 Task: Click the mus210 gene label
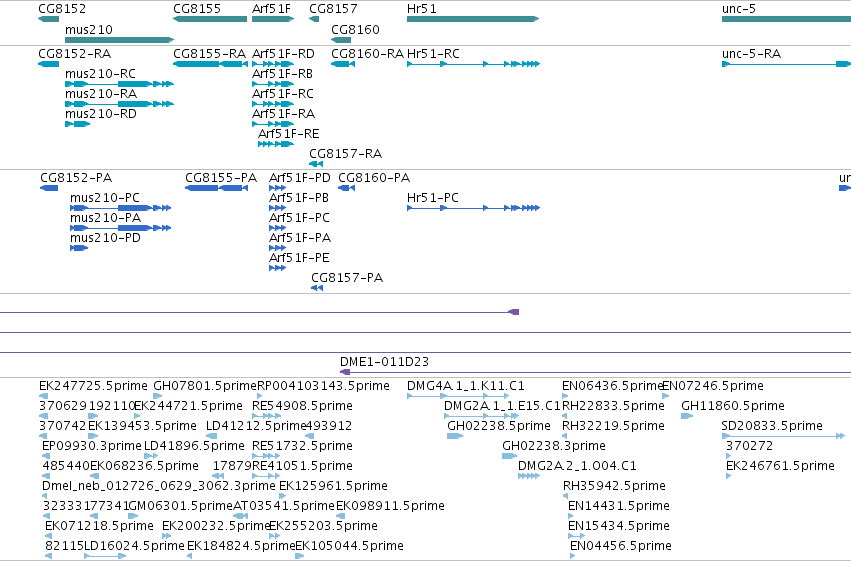click(x=89, y=30)
